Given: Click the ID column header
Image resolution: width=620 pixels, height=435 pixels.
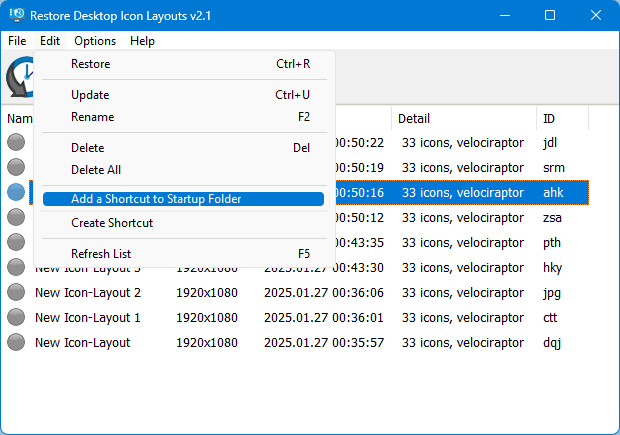Looking at the screenshot, I should [549, 118].
